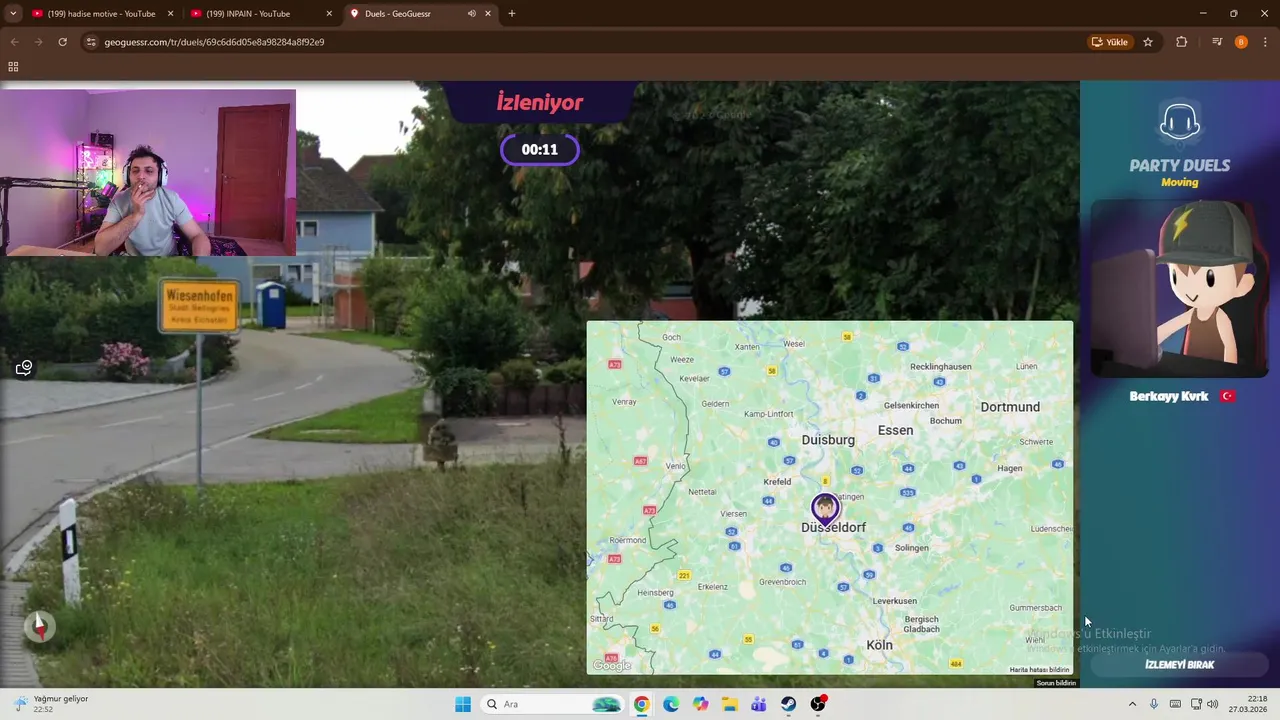Click Köln on the guess map
1280x720 pixels.
[x=879, y=645]
